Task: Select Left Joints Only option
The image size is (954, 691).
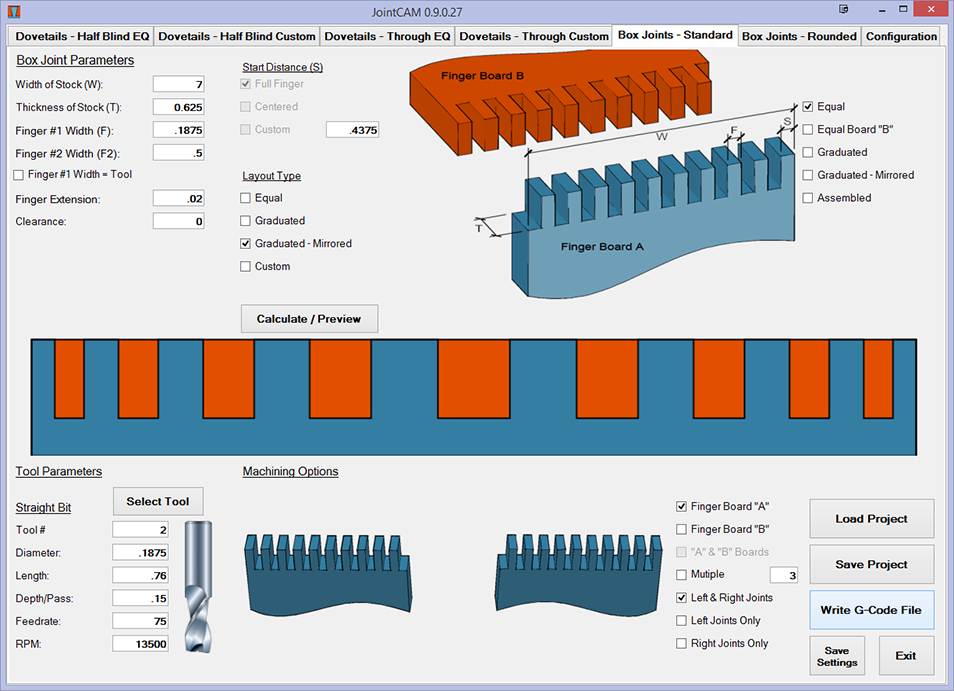Action: [x=682, y=621]
